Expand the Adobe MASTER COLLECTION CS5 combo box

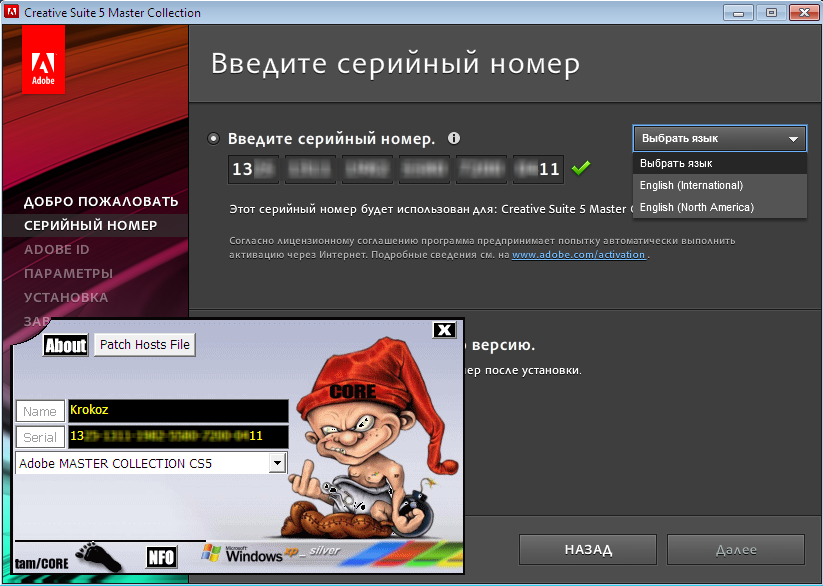tap(278, 463)
